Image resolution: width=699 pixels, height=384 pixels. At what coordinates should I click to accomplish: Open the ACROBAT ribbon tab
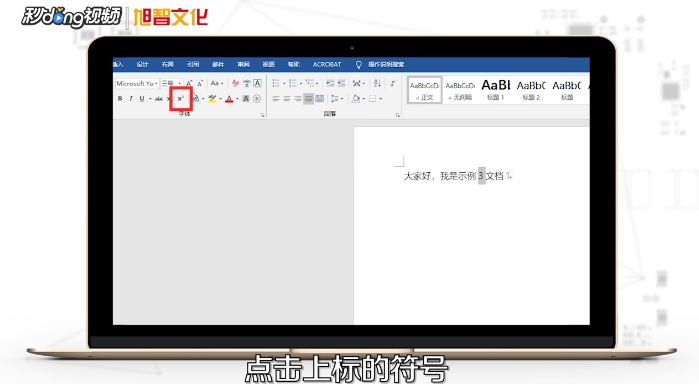point(327,65)
